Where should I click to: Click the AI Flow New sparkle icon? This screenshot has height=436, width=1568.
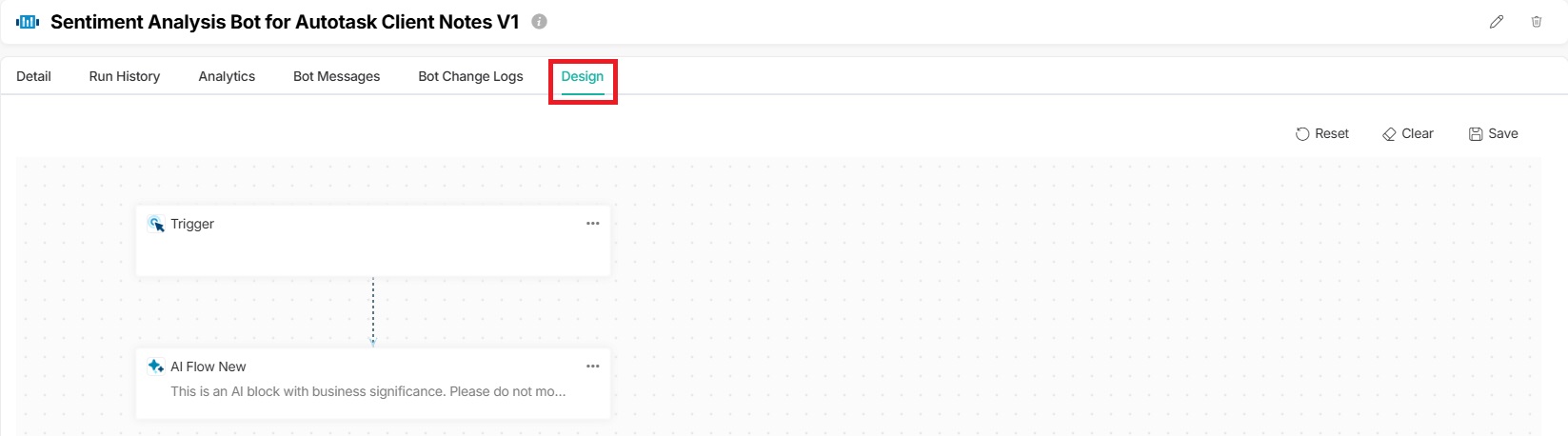pyautogui.click(x=156, y=367)
